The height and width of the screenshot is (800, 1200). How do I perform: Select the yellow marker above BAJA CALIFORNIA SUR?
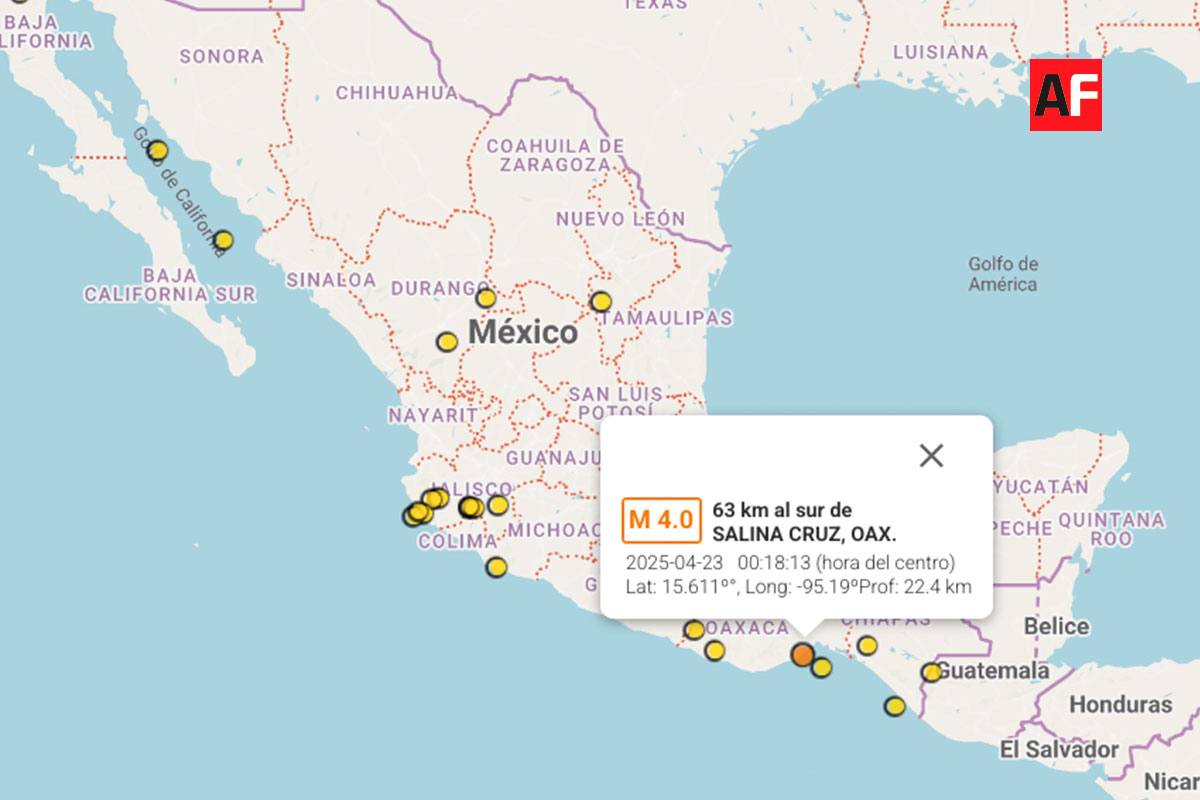[x=223, y=240]
